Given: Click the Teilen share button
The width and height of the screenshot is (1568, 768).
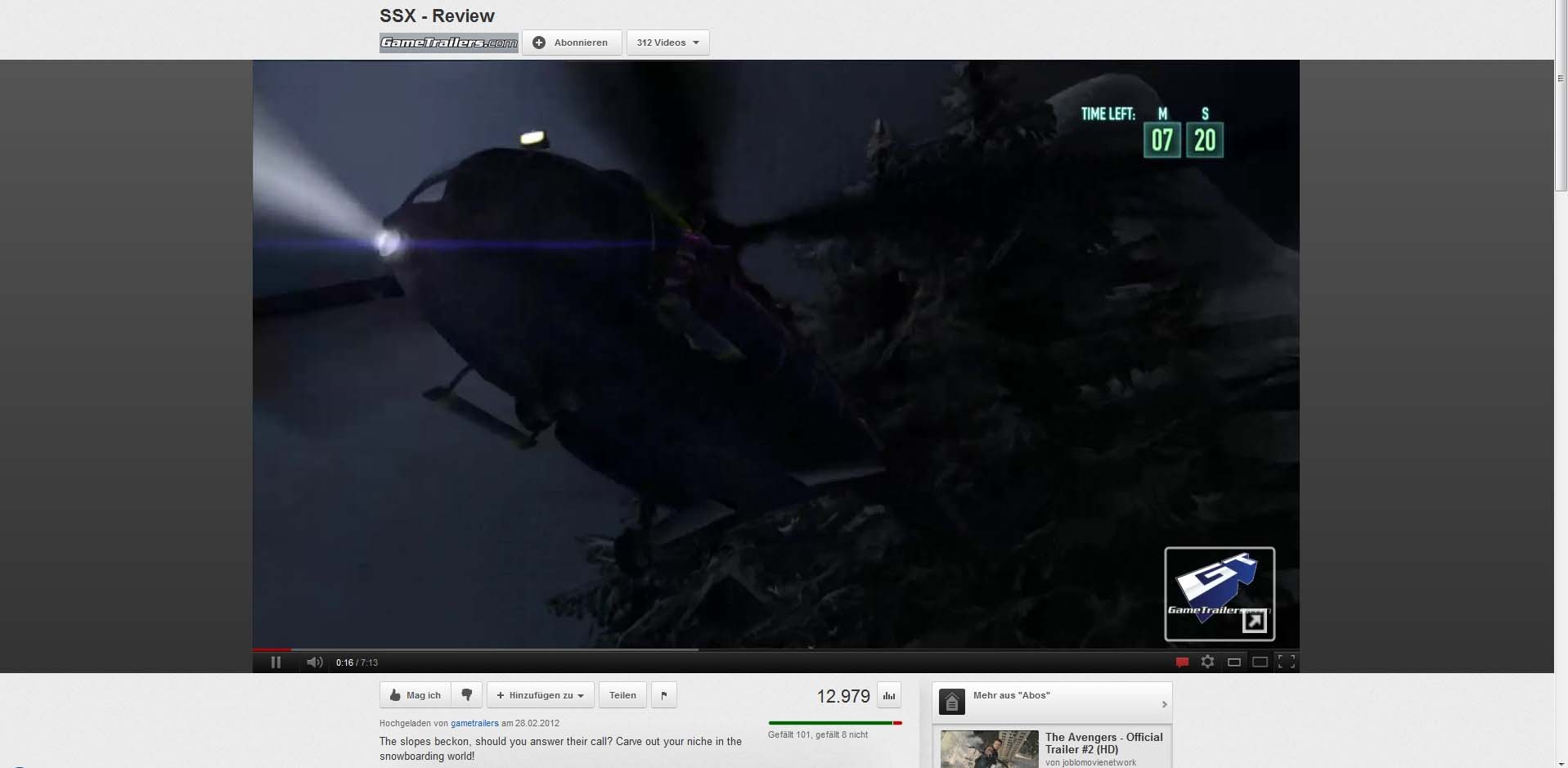Looking at the screenshot, I should (622, 695).
